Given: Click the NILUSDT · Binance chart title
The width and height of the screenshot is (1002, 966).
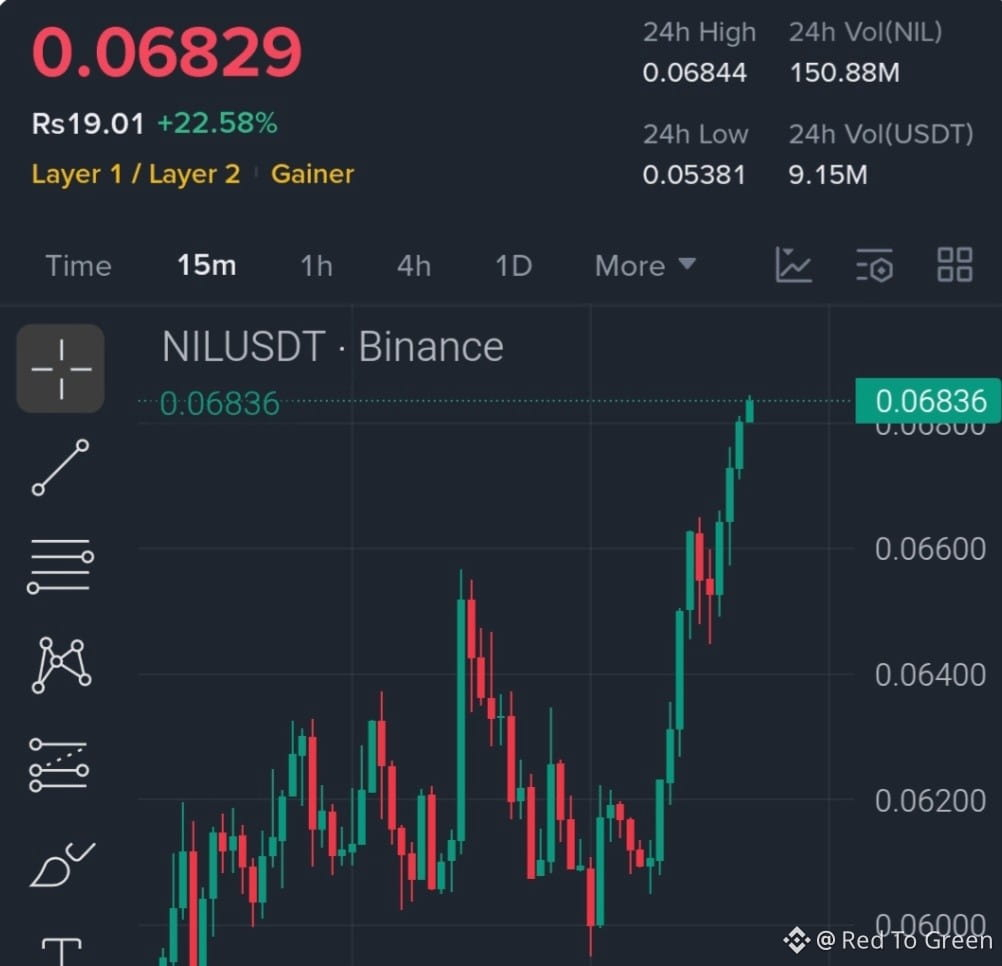Looking at the screenshot, I should click(332, 347).
